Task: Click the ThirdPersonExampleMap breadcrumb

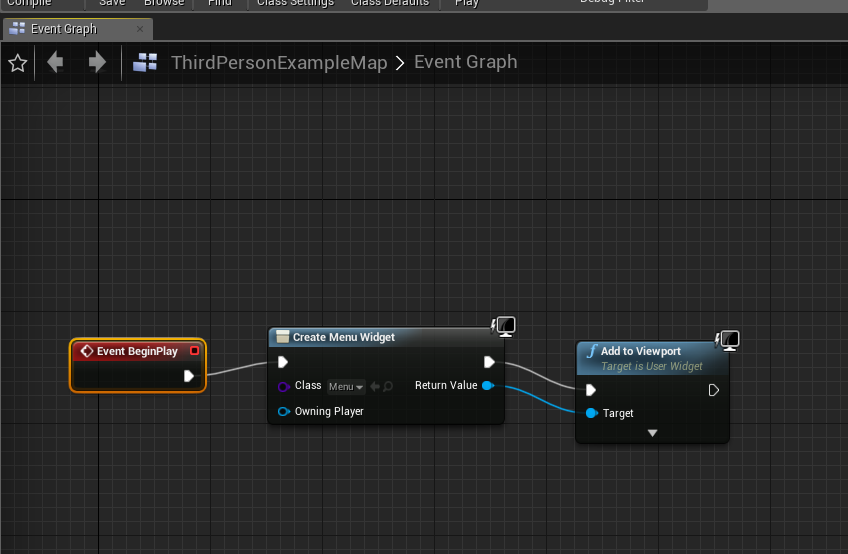Action: click(279, 62)
